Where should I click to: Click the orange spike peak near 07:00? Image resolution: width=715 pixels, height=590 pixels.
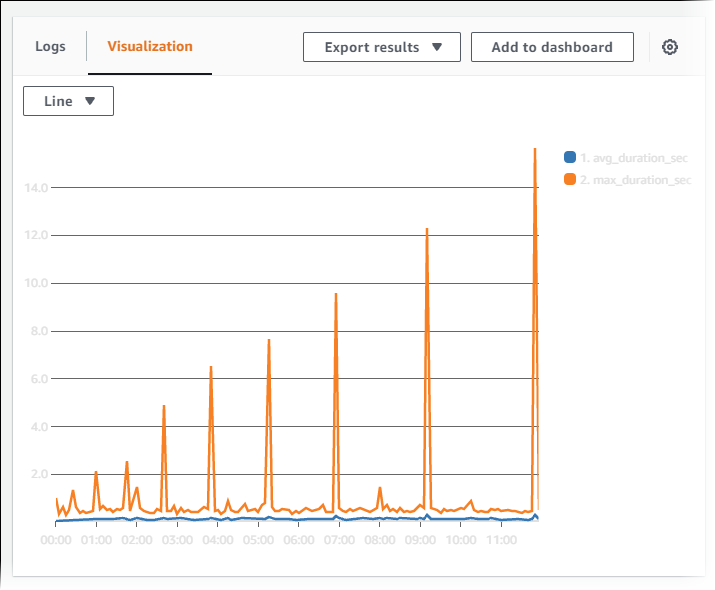(x=336, y=295)
